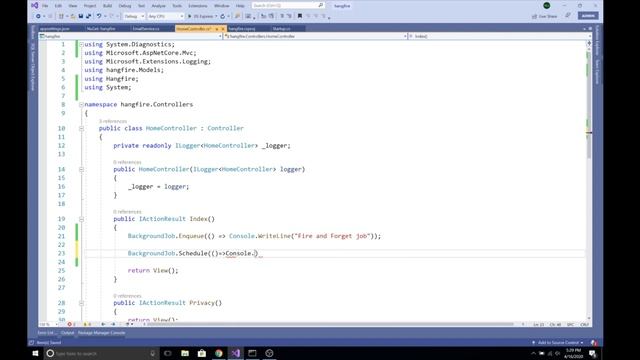Open the Tools menu
This screenshot has width=640, height=360.
tap(177, 6)
